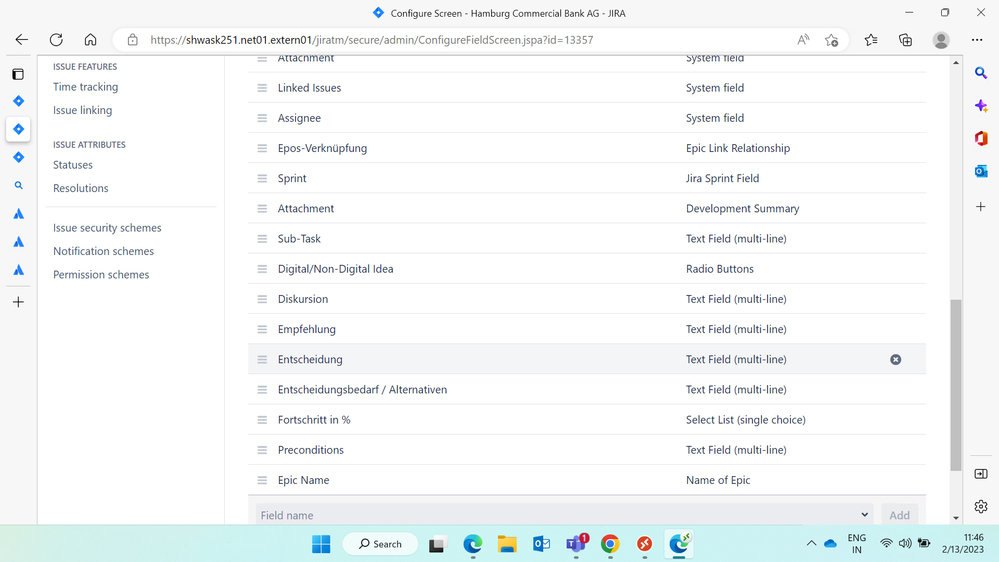Toggle the sidebar hide button

click(981, 474)
